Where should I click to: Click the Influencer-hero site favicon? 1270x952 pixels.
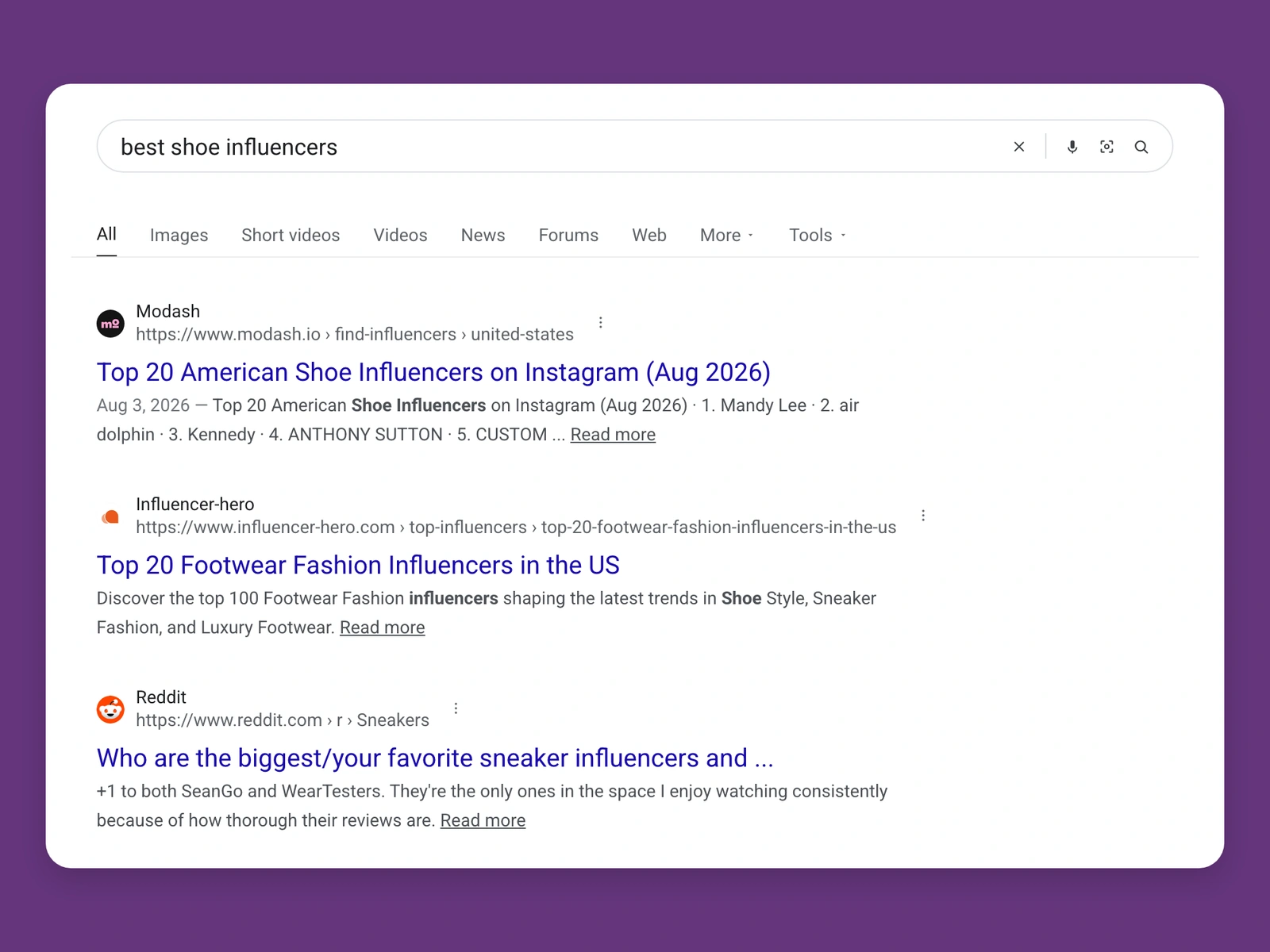coord(110,516)
